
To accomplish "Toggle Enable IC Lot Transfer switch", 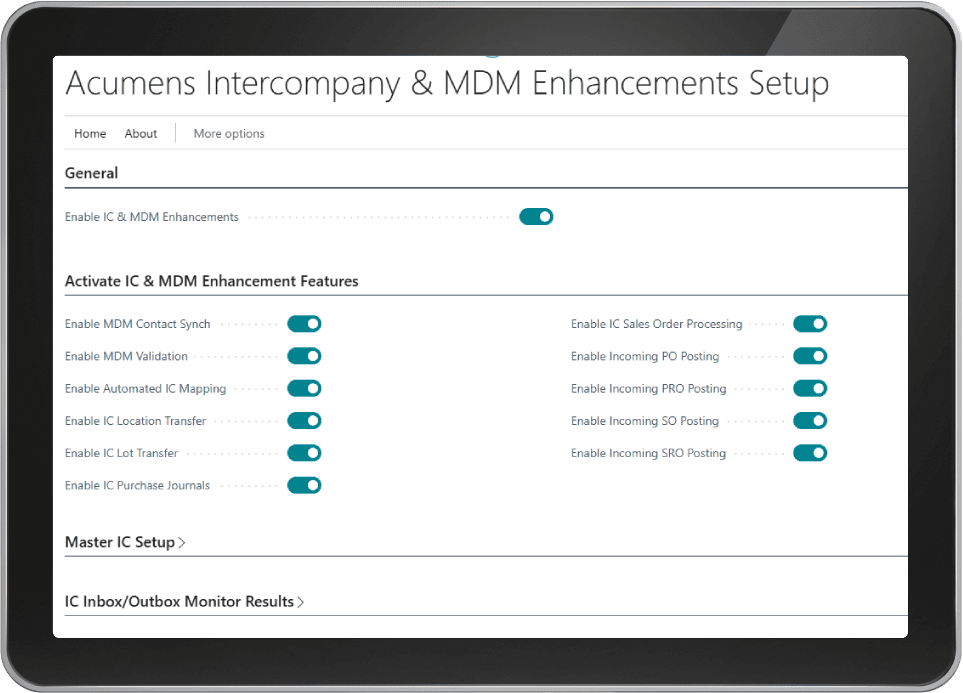I will [x=304, y=453].
